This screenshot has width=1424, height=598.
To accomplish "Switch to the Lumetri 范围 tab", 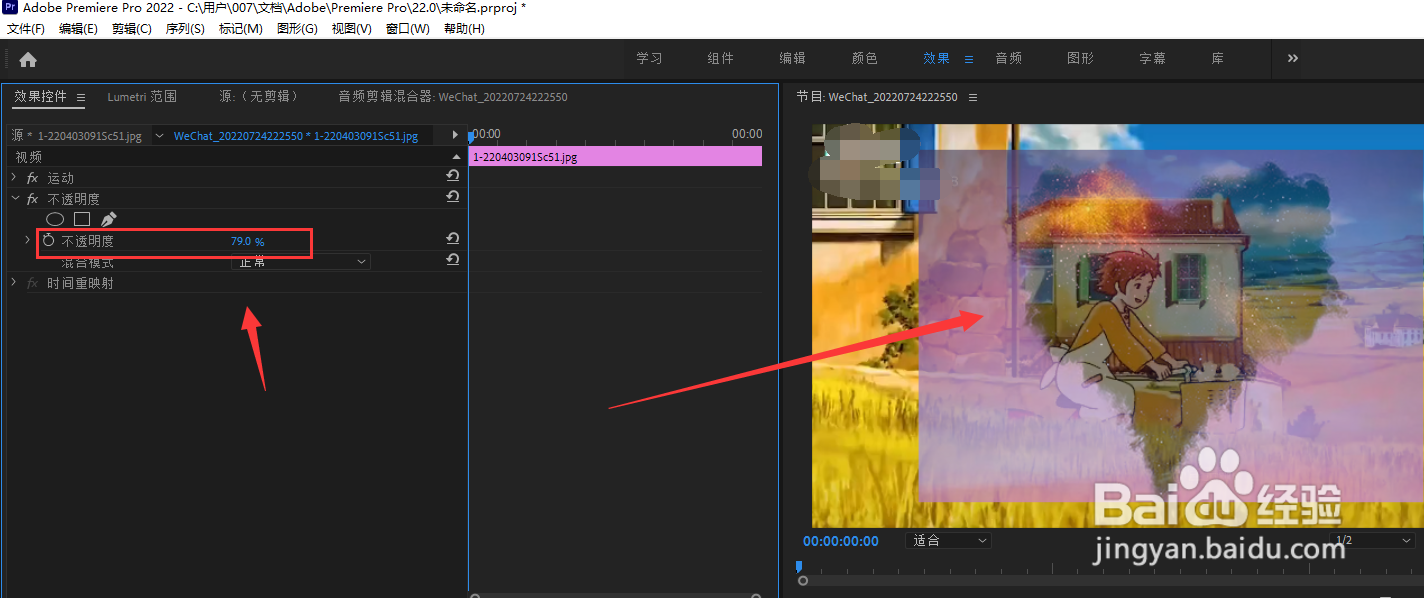I will click(141, 97).
